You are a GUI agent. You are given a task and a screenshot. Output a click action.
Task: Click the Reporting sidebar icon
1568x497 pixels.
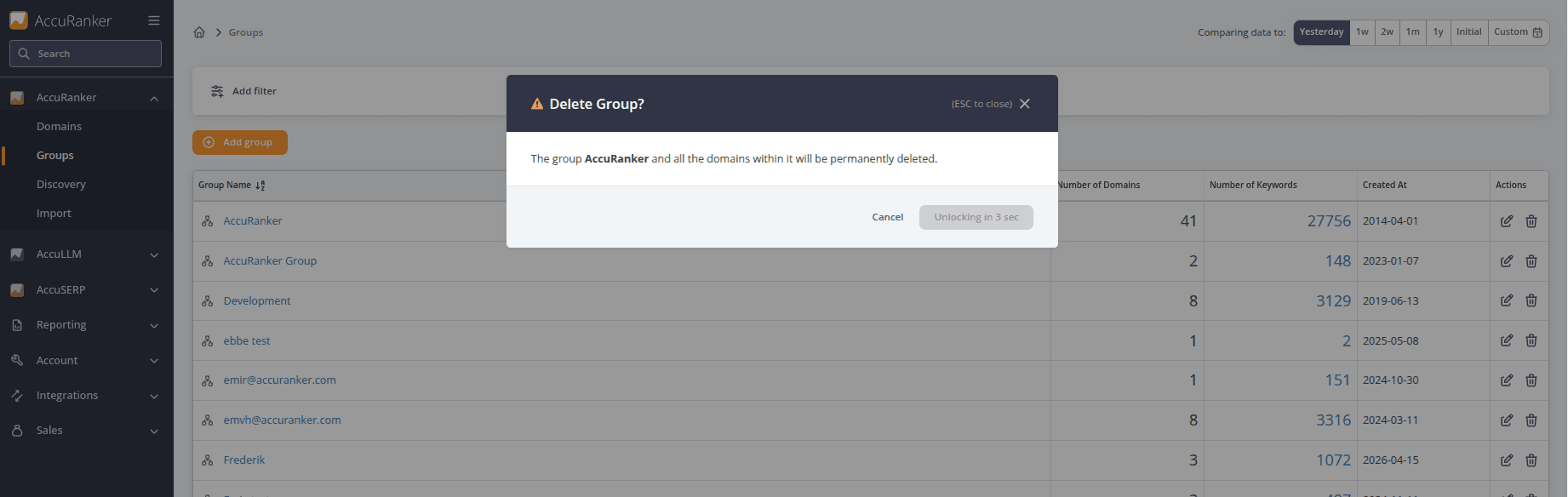click(x=17, y=325)
